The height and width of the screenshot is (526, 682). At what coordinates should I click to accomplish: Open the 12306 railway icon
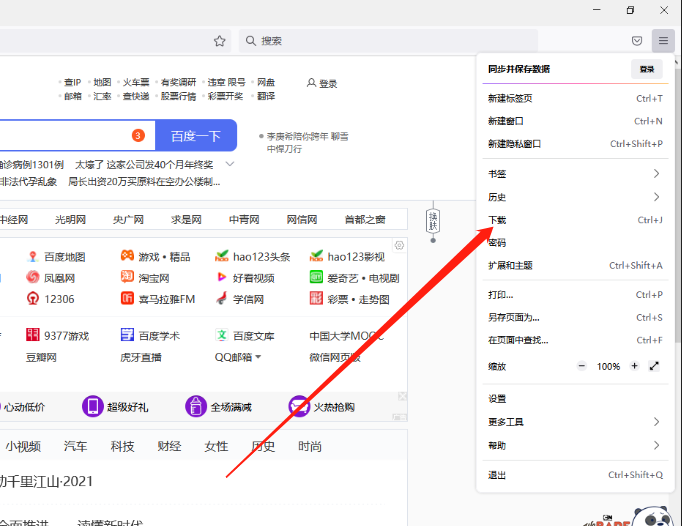33,299
